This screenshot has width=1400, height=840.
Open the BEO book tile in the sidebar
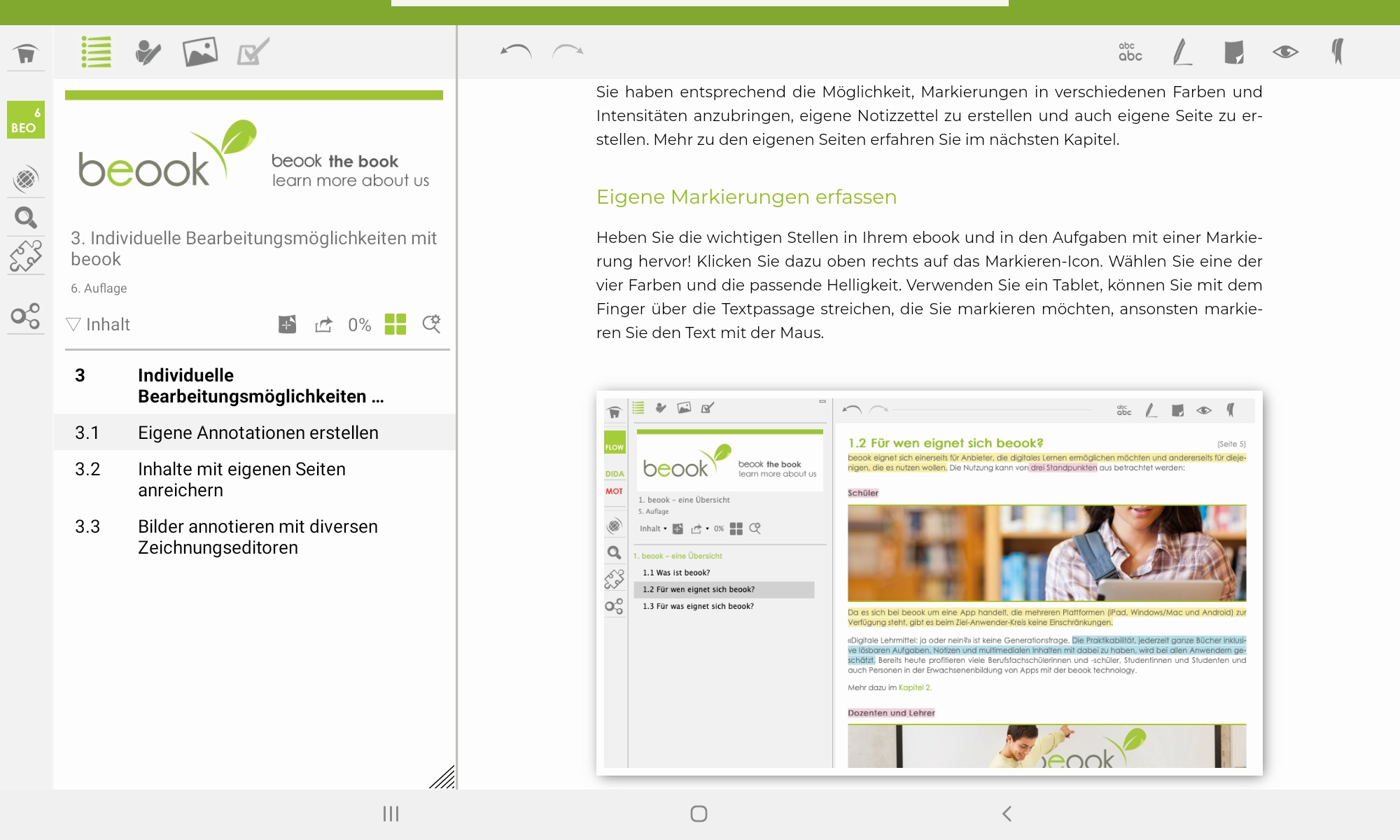pos(26,120)
